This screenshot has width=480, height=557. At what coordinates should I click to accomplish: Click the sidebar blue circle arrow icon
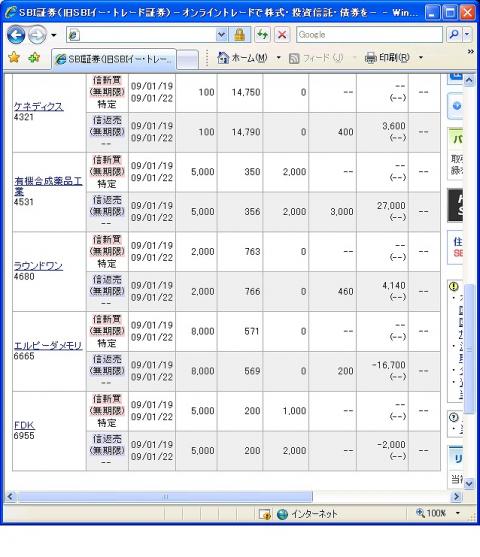[457, 106]
